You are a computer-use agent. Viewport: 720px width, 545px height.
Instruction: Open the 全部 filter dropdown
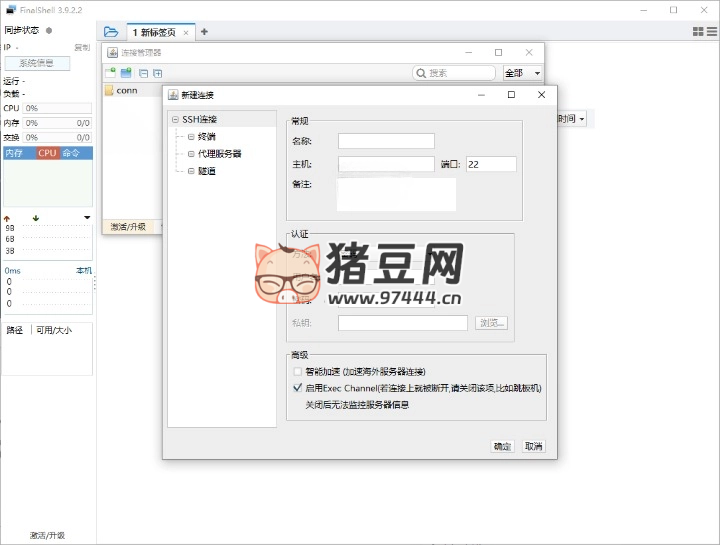click(x=523, y=73)
